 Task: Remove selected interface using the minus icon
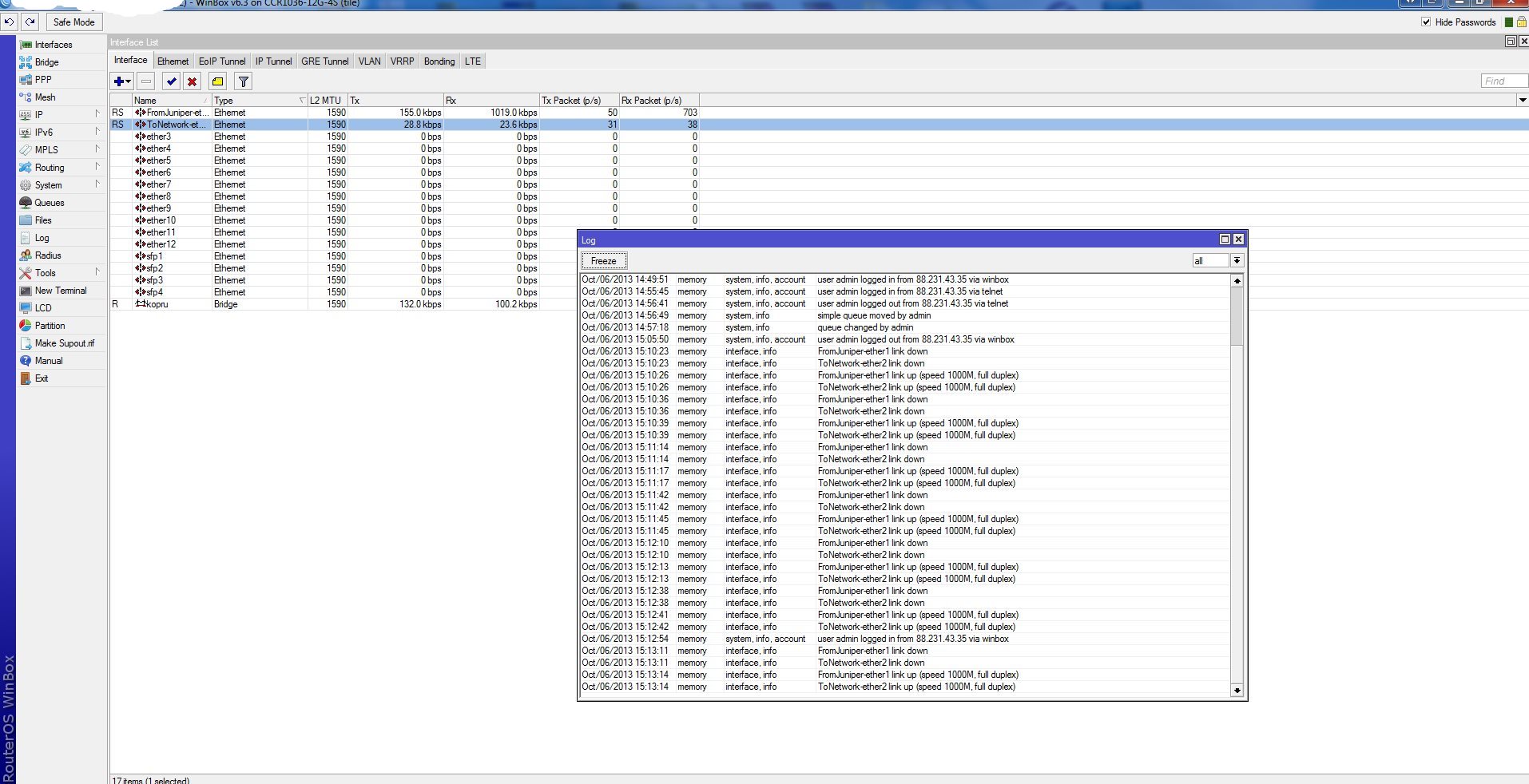pos(145,81)
